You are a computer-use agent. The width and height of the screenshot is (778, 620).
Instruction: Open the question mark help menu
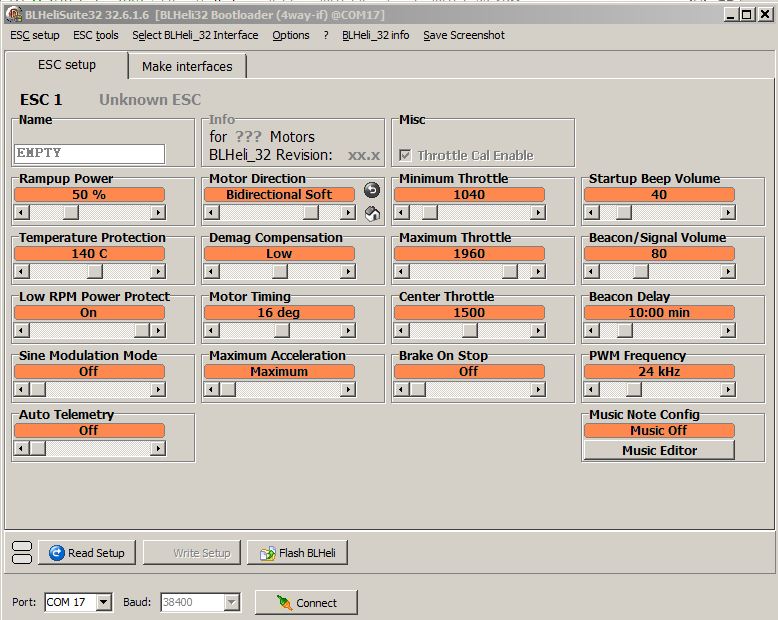click(326, 35)
